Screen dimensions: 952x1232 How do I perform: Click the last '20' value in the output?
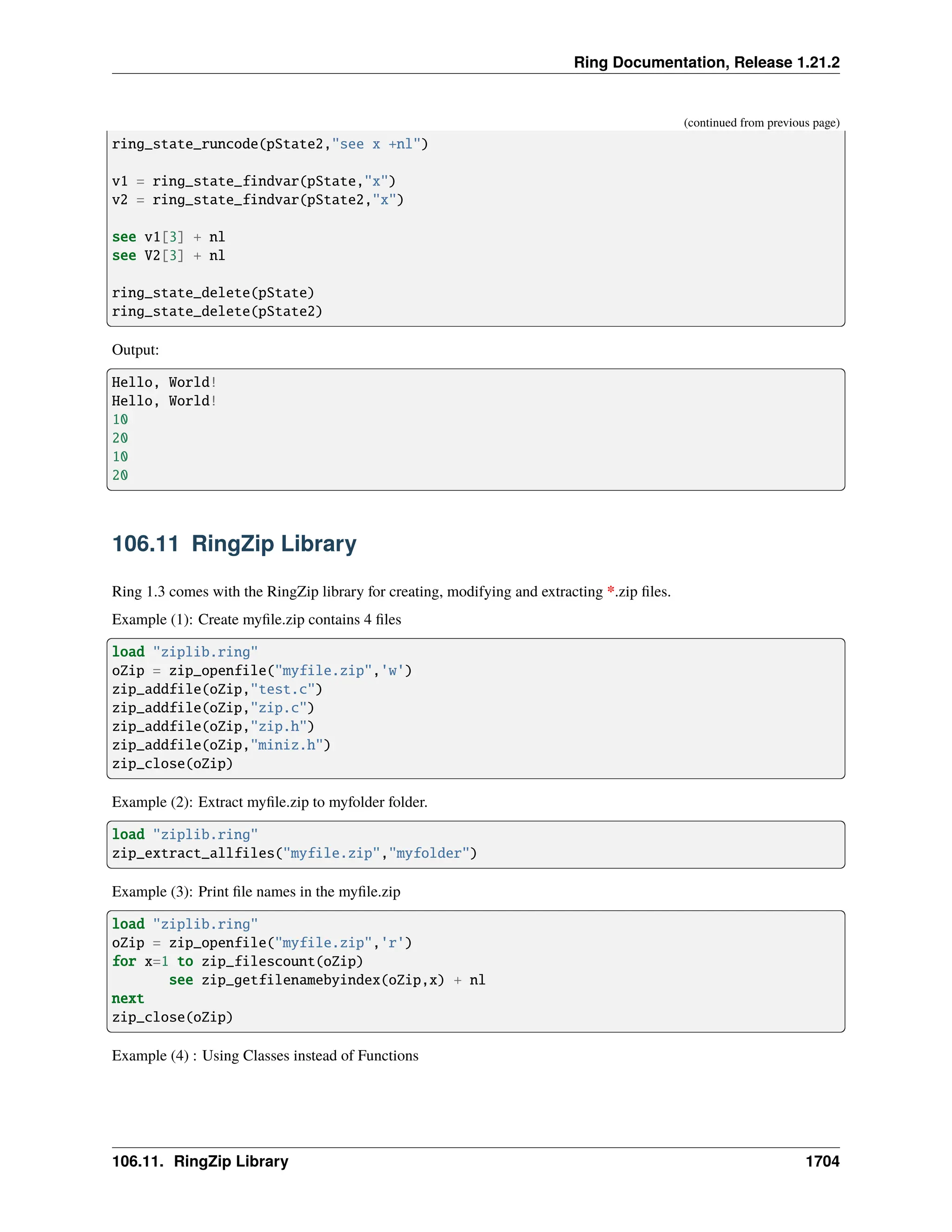coord(120,476)
